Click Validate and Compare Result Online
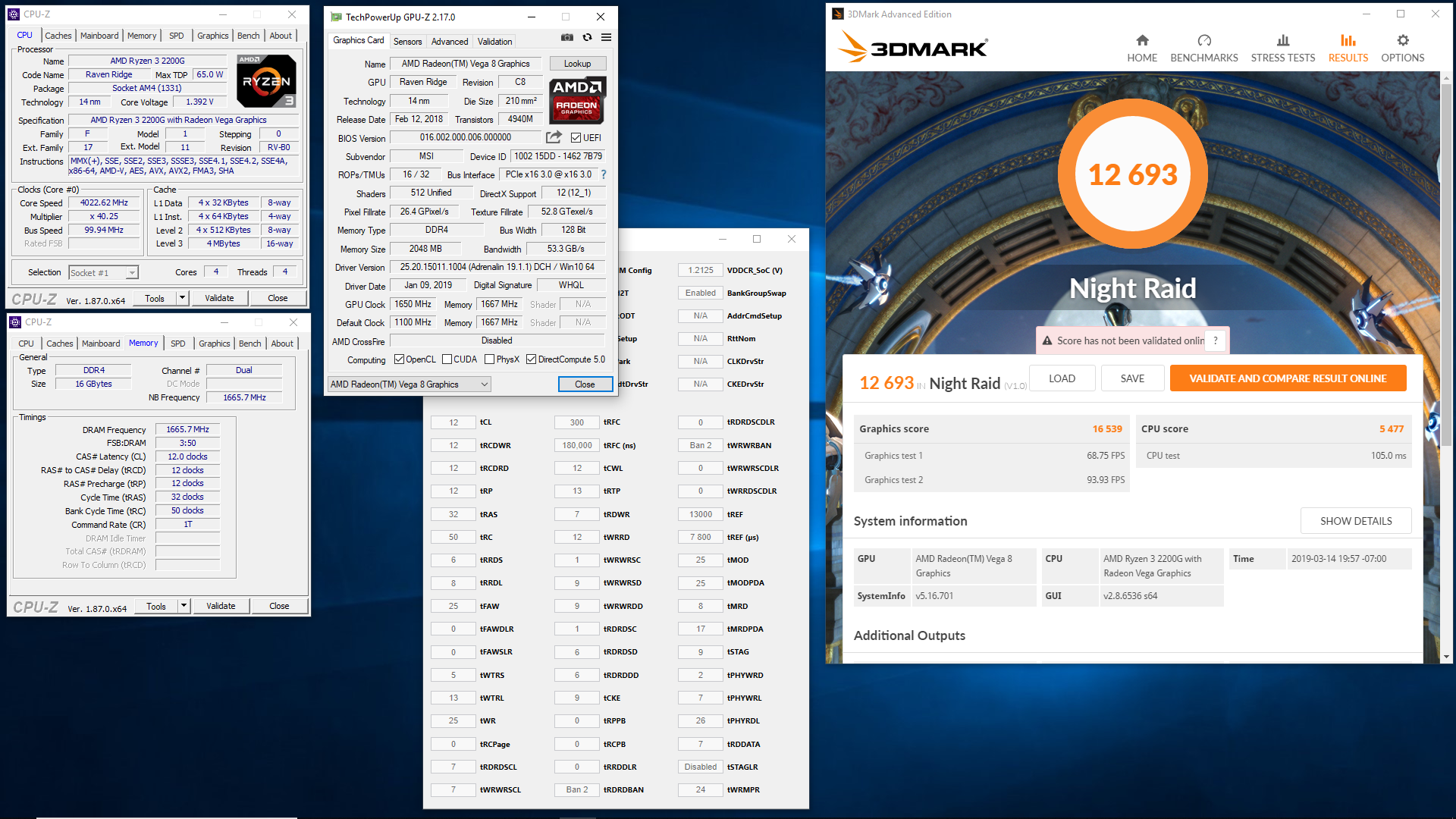 1288,378
